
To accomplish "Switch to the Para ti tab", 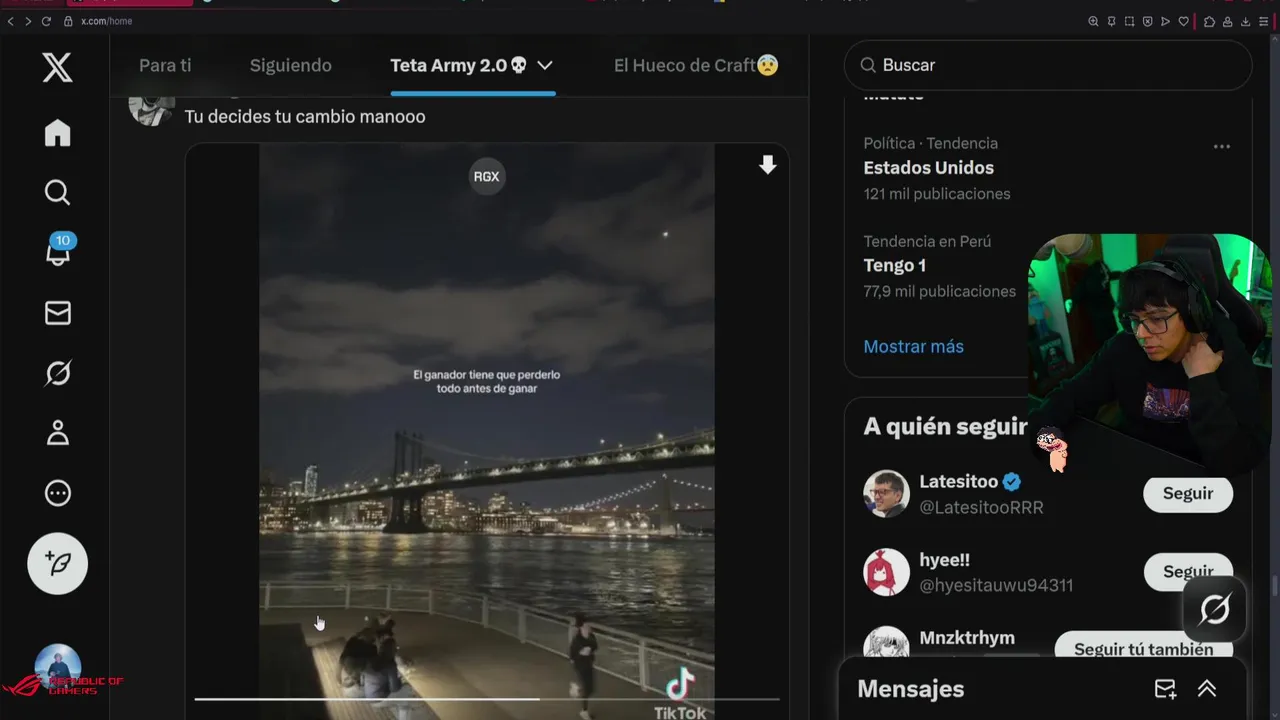I will tap(165, 66).
